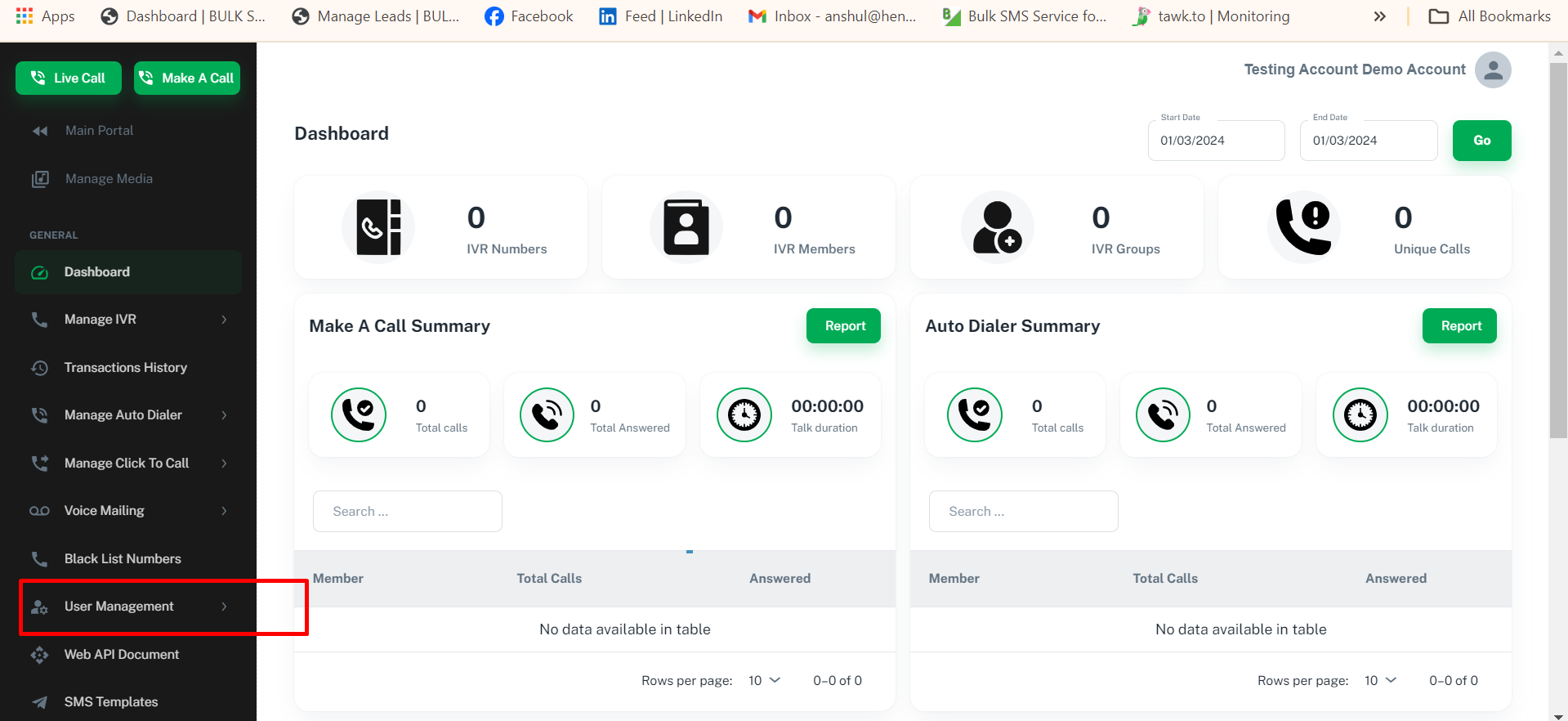Click the Web API Document icon

point(39,655)
